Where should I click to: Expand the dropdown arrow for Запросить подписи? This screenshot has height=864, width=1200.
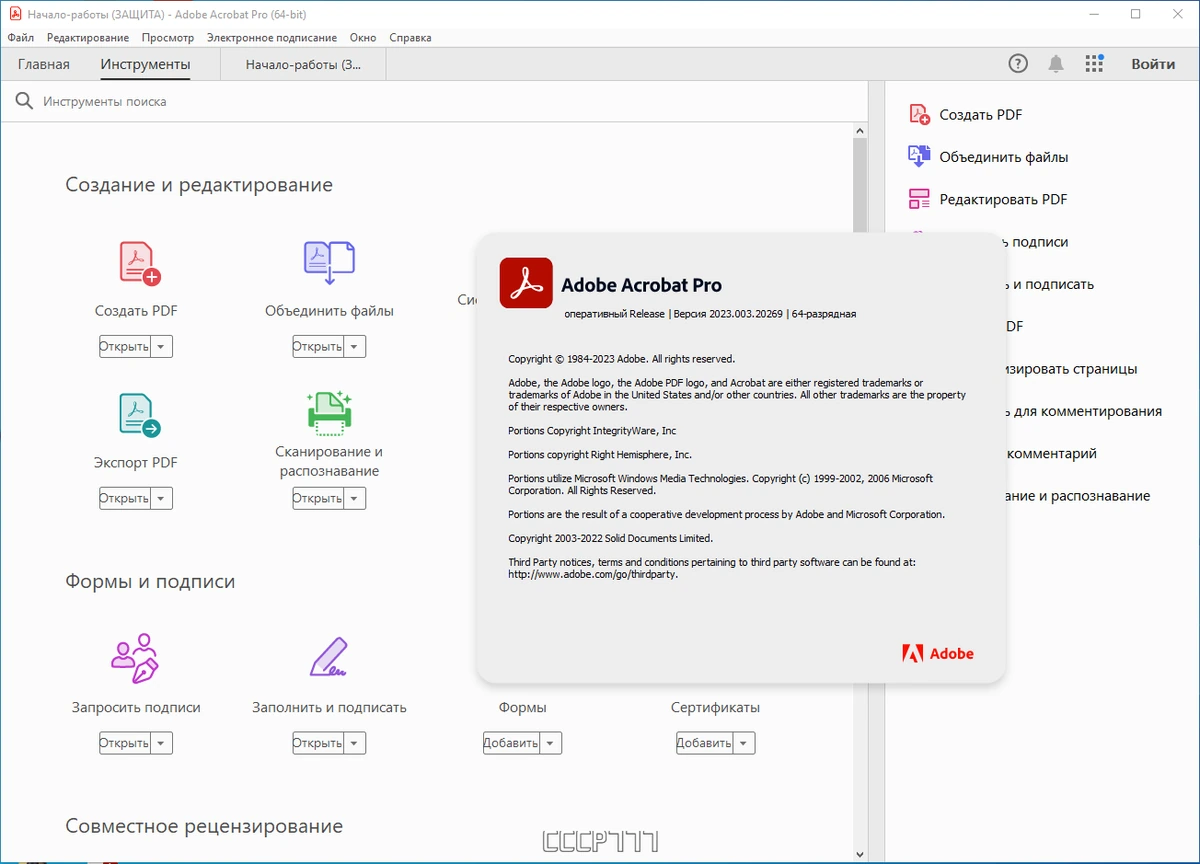[x=162, y=743]
